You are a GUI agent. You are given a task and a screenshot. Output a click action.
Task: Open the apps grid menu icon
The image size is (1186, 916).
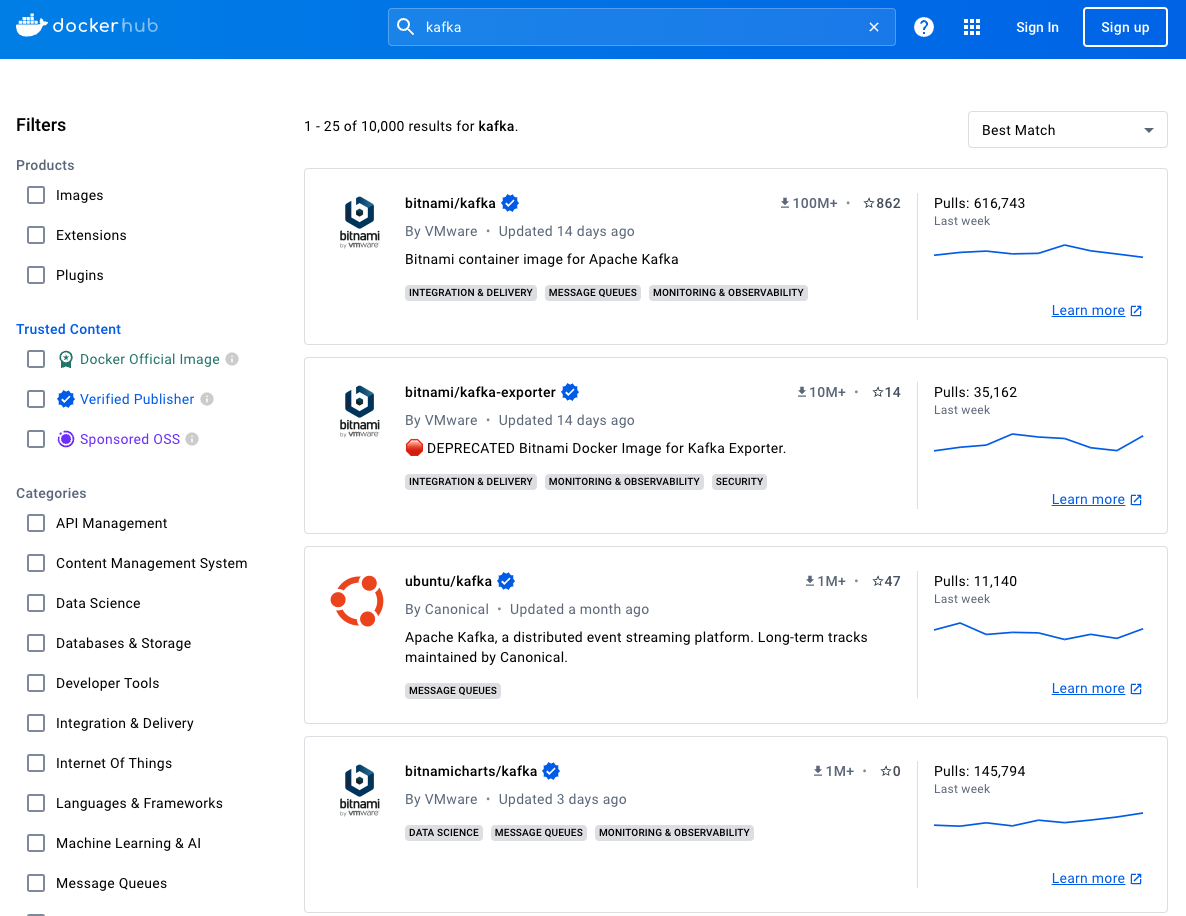tap(972, 27)
